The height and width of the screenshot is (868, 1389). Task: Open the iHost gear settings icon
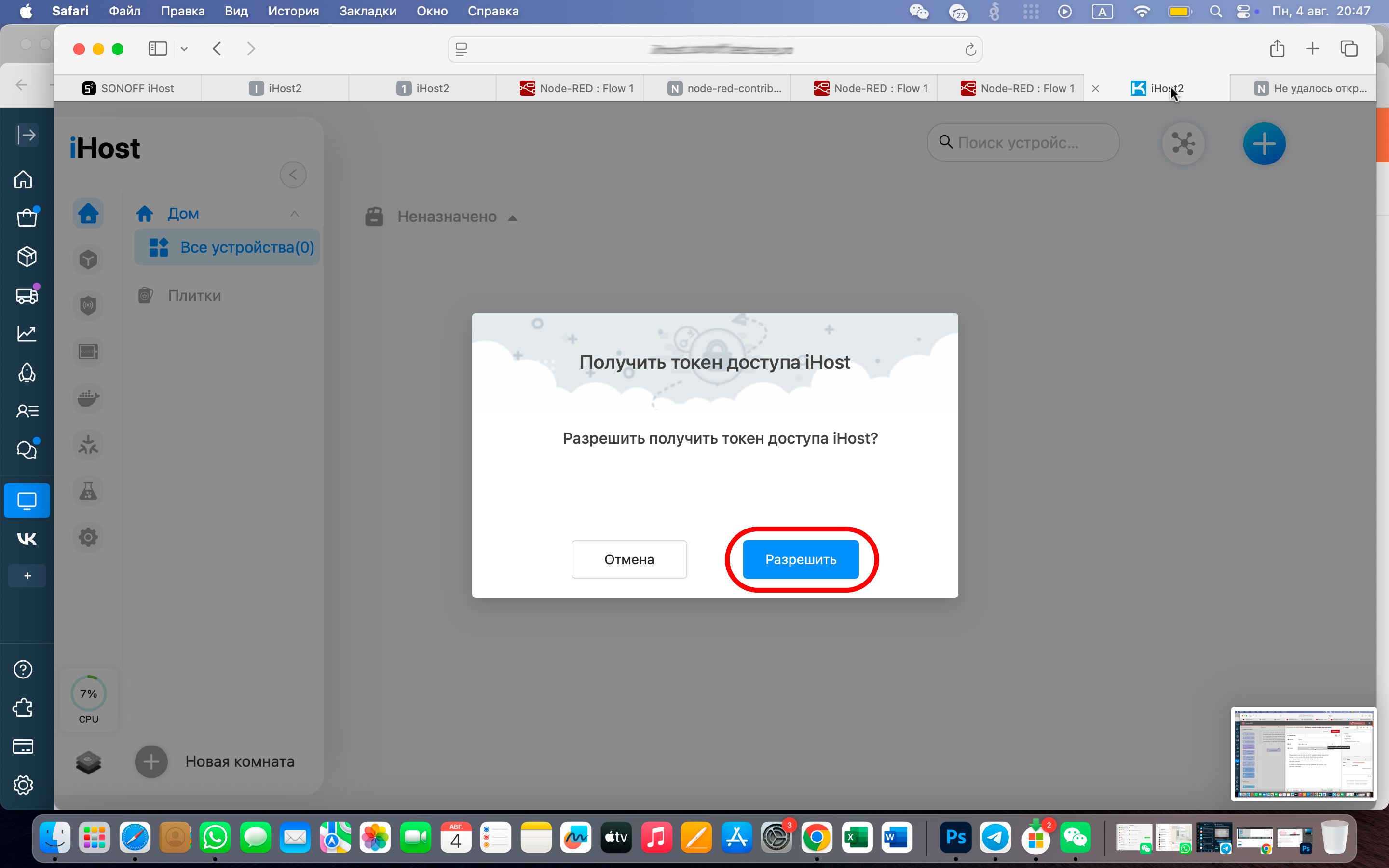(88, 537)
